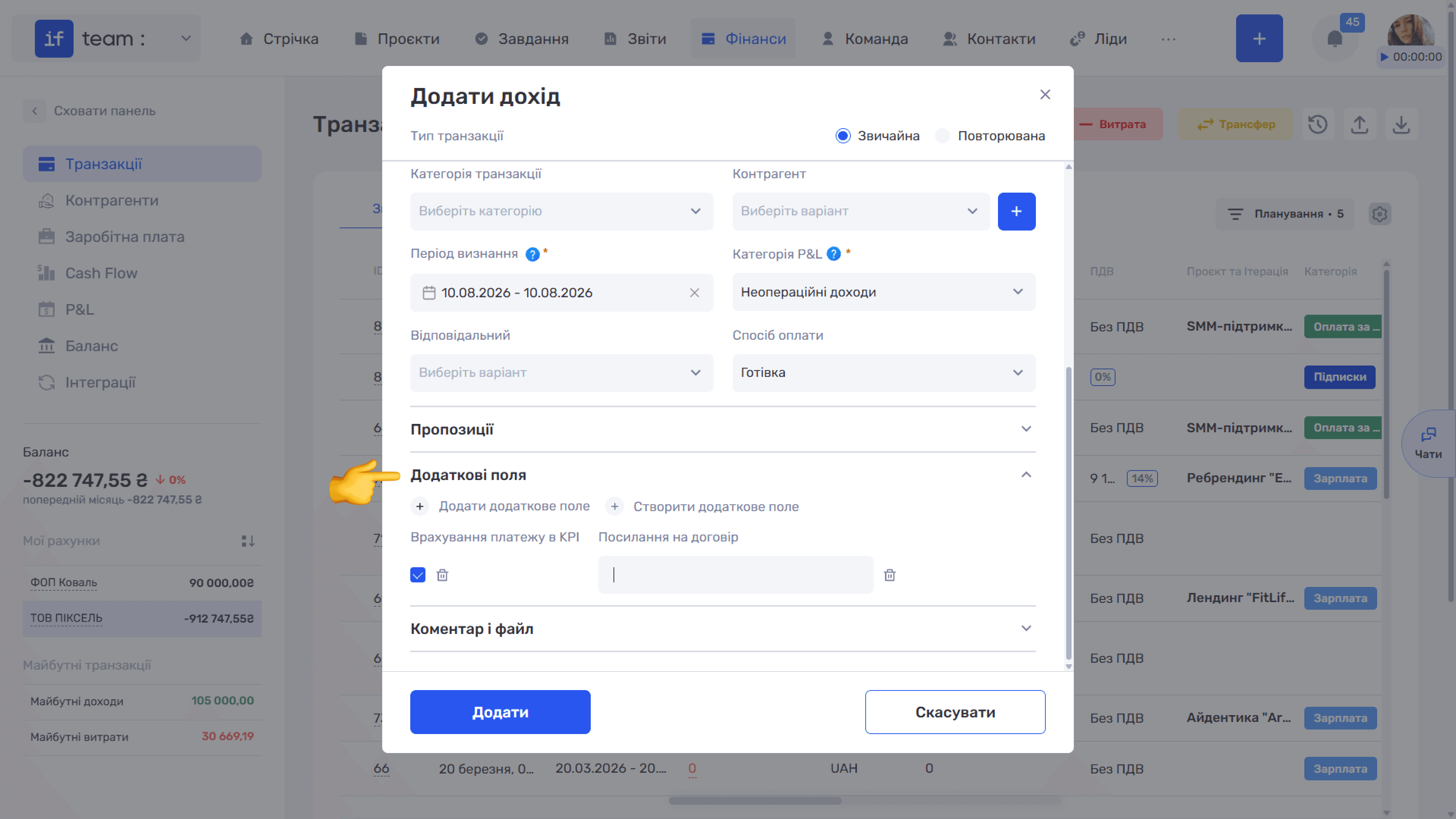Open Категорія транзакції dropdown
The image size is (1456, 819).
tap(562, 212)
